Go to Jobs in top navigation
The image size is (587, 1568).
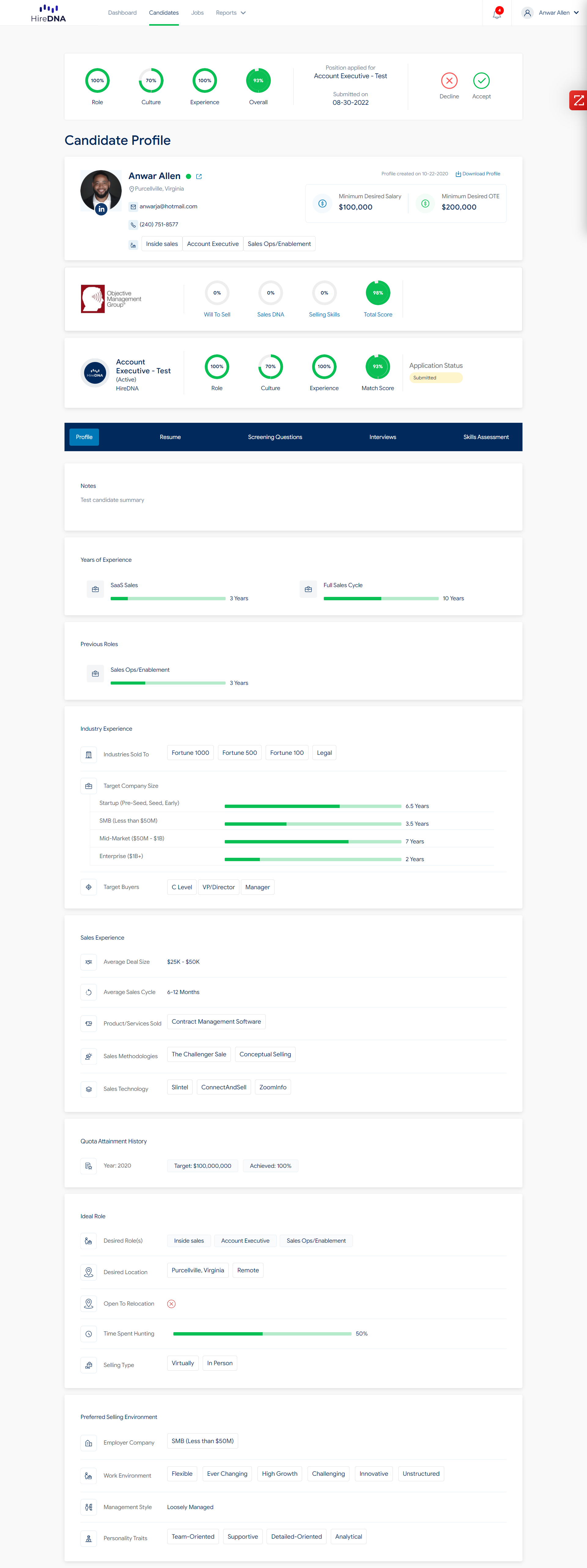coord(197,13)
